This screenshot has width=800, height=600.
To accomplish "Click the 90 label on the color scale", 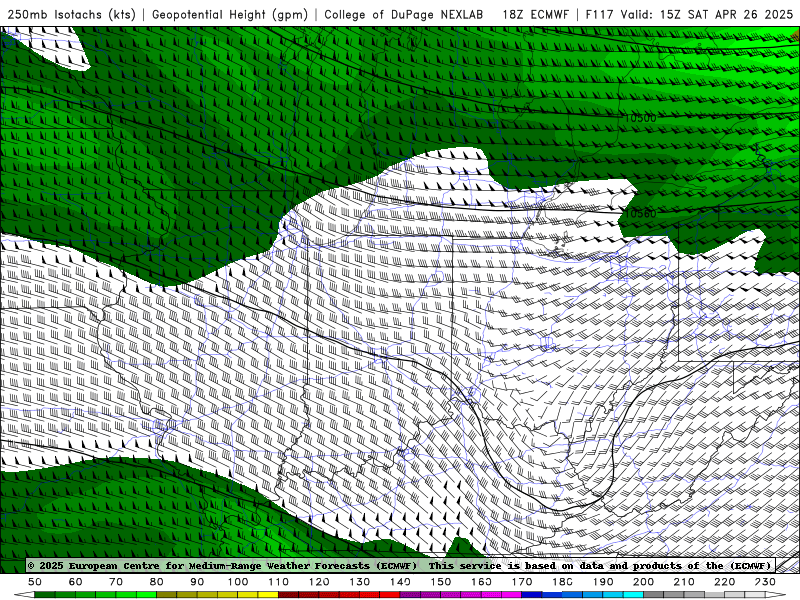I will coord(197,582).
